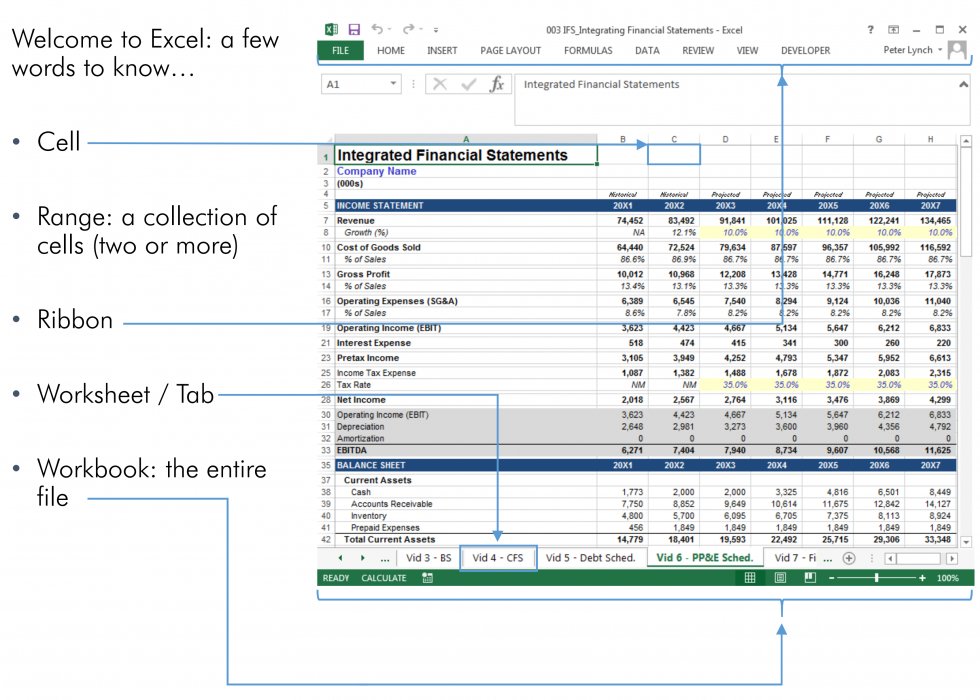The width and height of the screenshot is (980, 700).
Task: Switch to Normal view in status bar
Action: coord(750,578)
